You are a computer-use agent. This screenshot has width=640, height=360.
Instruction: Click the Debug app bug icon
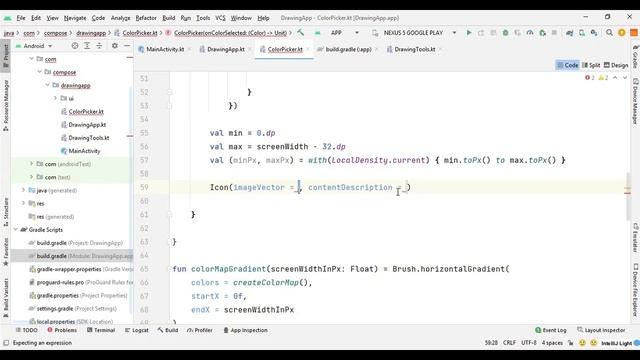[505, 33]
